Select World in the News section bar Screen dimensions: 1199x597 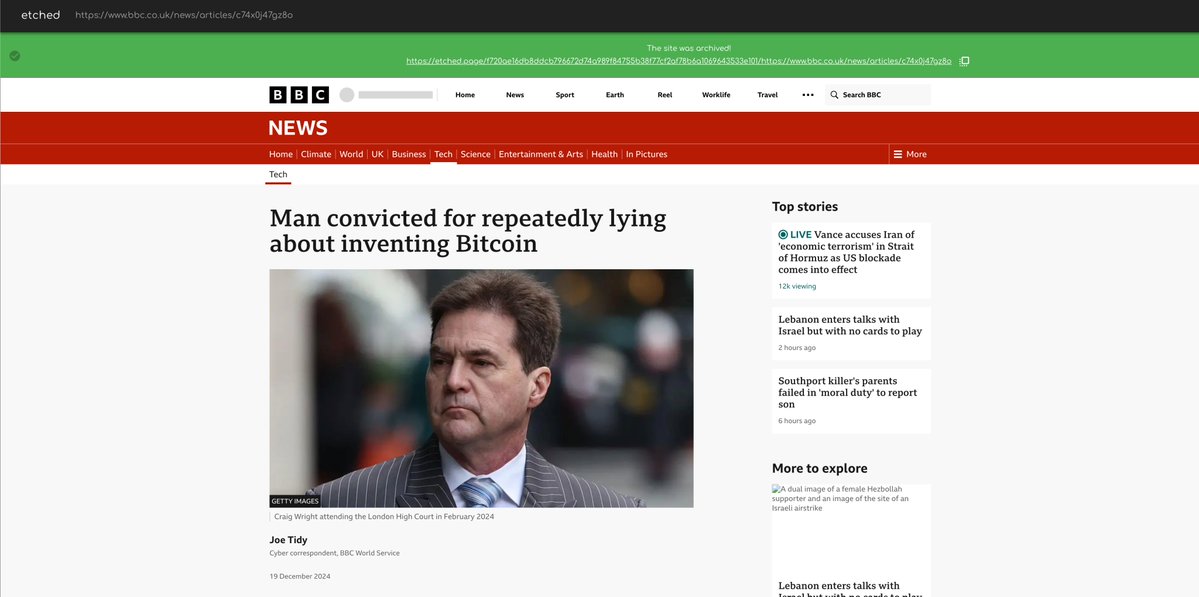[351, 154]
